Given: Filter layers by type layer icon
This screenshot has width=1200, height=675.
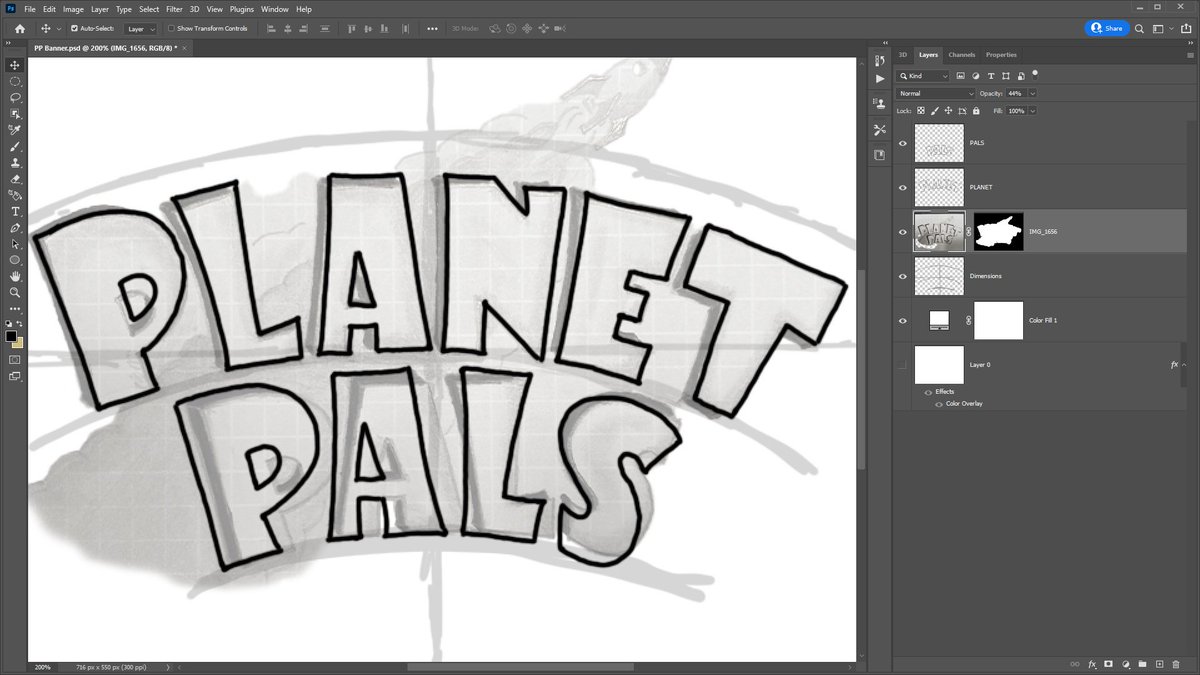Looking at the screenshot, I should tap(991, 76).
